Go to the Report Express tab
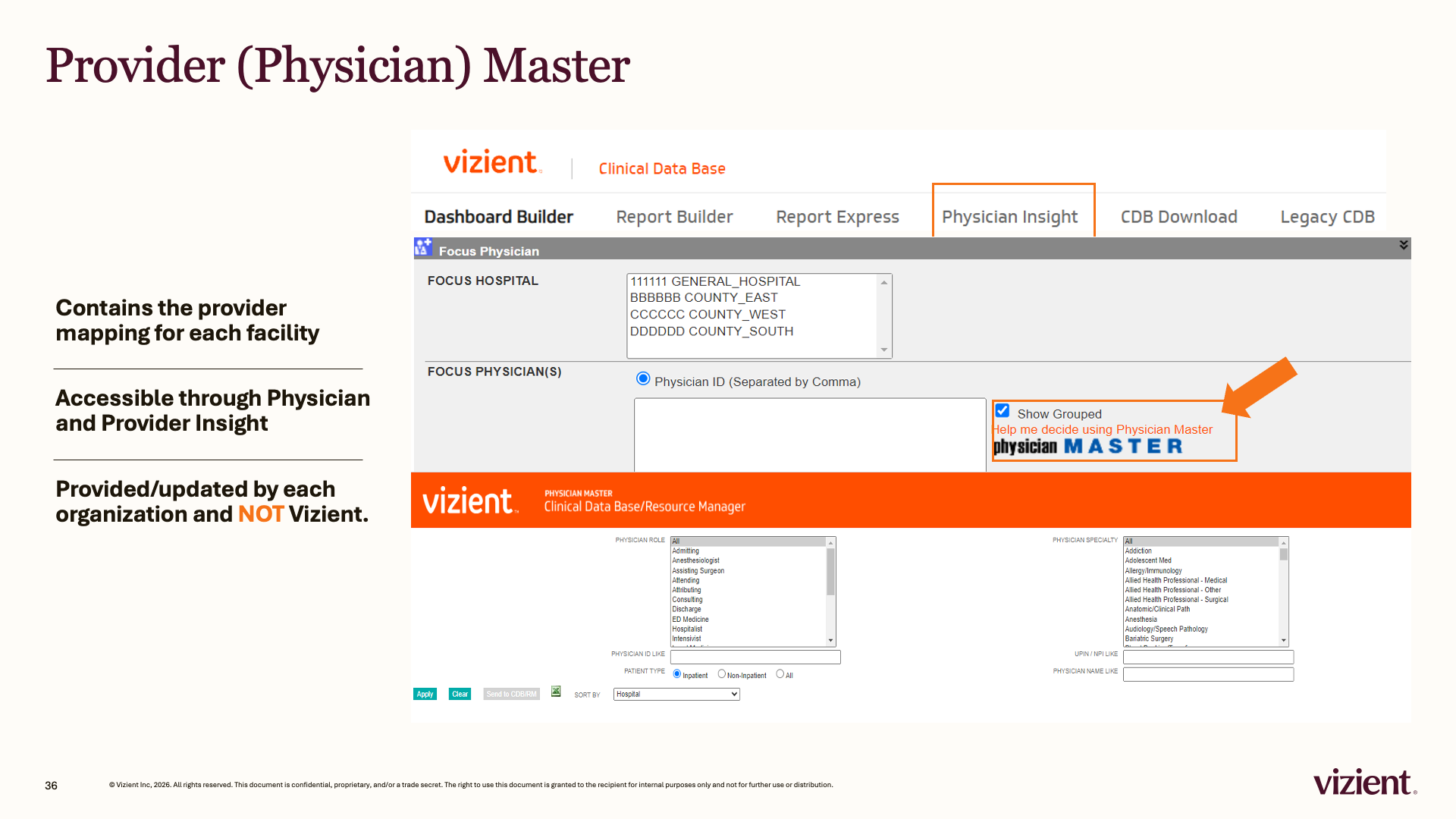The width and height of the screenshot is (1456, 819). [838, 218]
